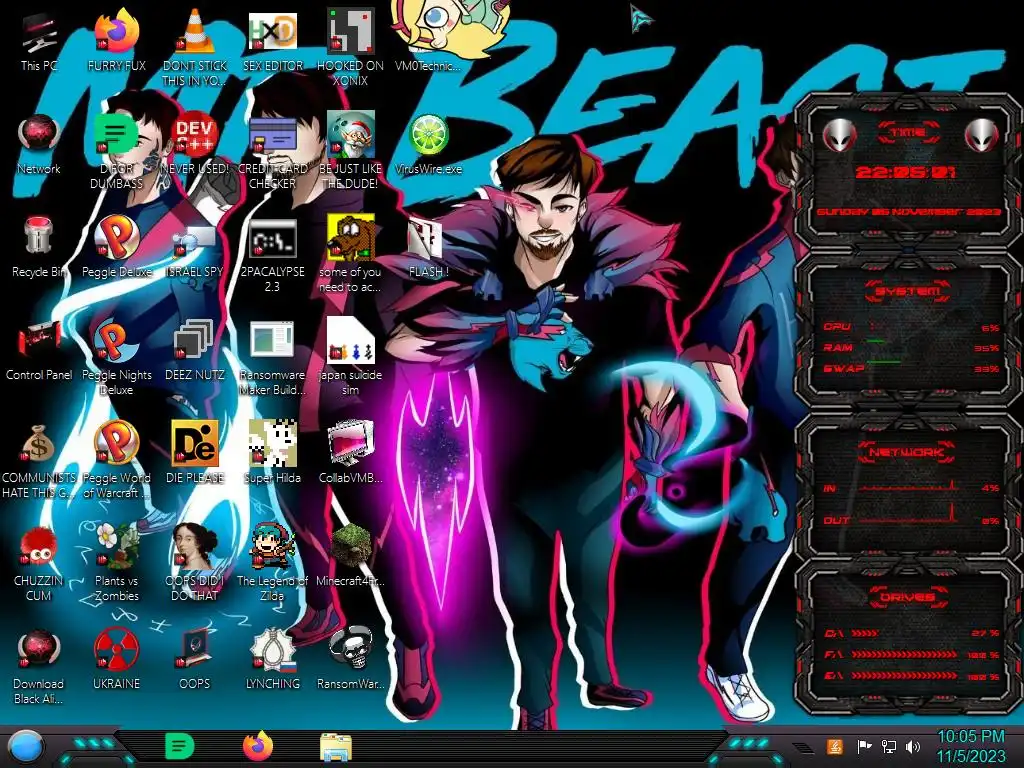Click the Start orb on the taskbar
The image size is (1024, 768).
[26, 747]
